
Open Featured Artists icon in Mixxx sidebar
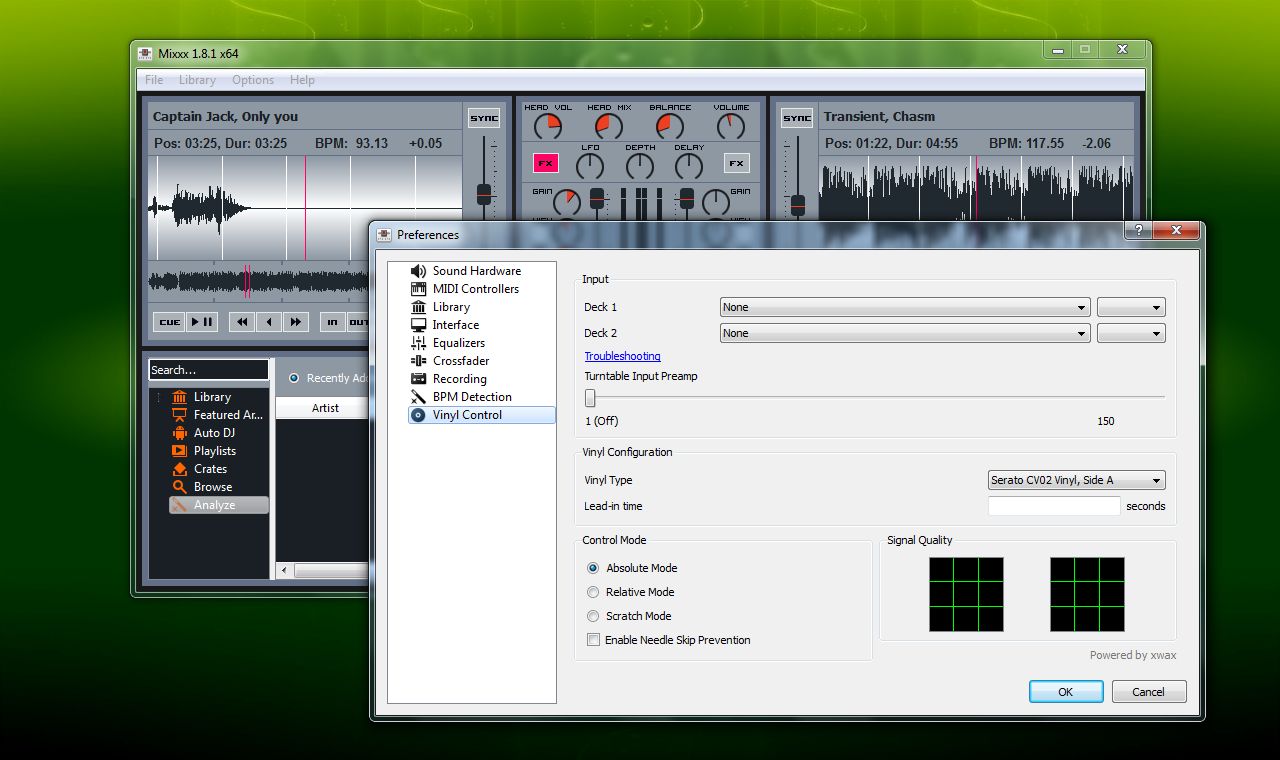tap(179, 415)
